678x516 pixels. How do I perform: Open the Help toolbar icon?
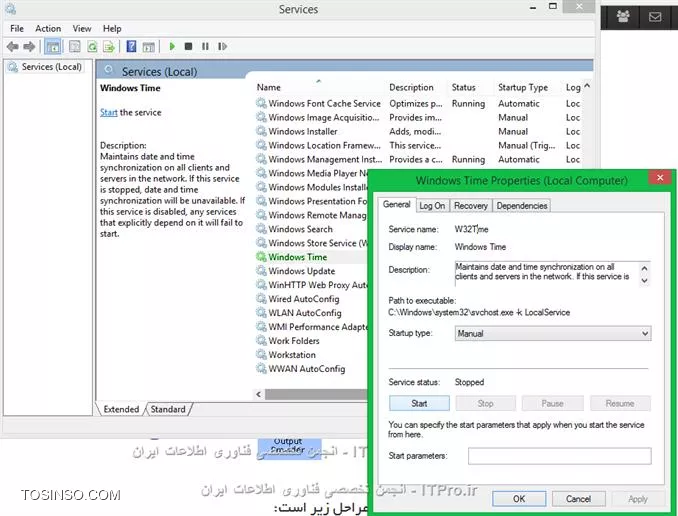[131, 46]
